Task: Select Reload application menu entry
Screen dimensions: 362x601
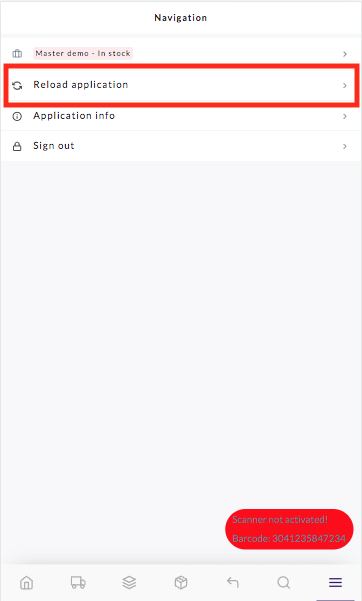Action: click(x=181, y=85)
